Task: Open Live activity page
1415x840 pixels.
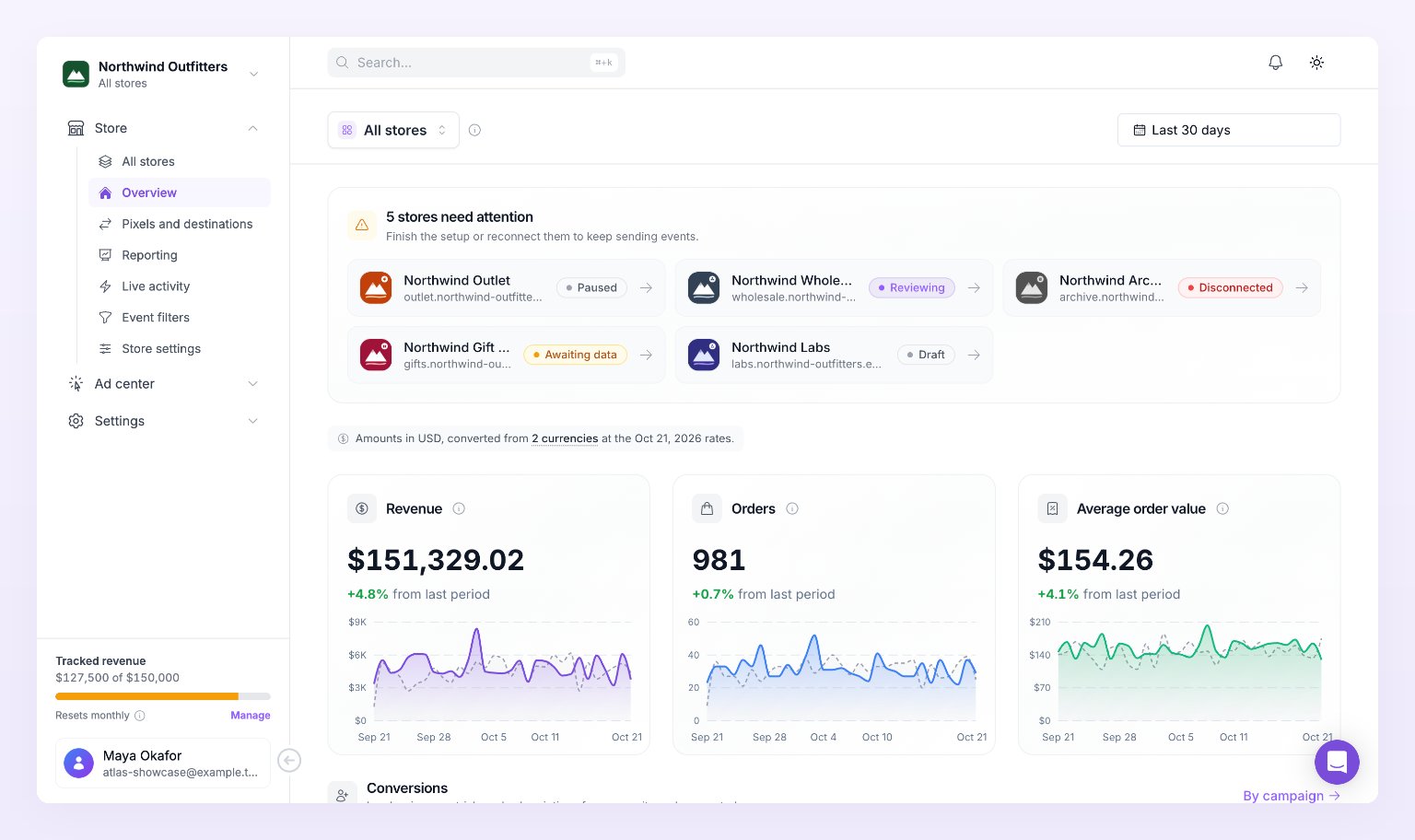Action: pos(180,286)
